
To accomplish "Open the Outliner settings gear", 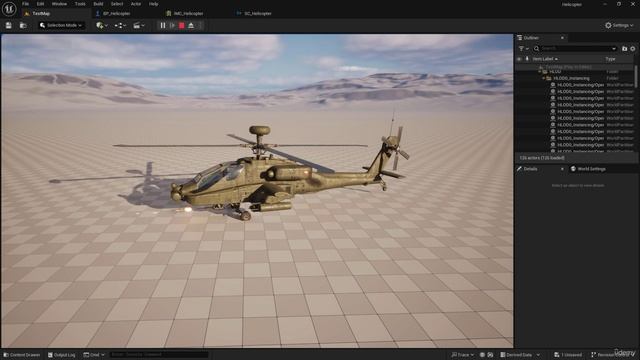I will point(633,49).
